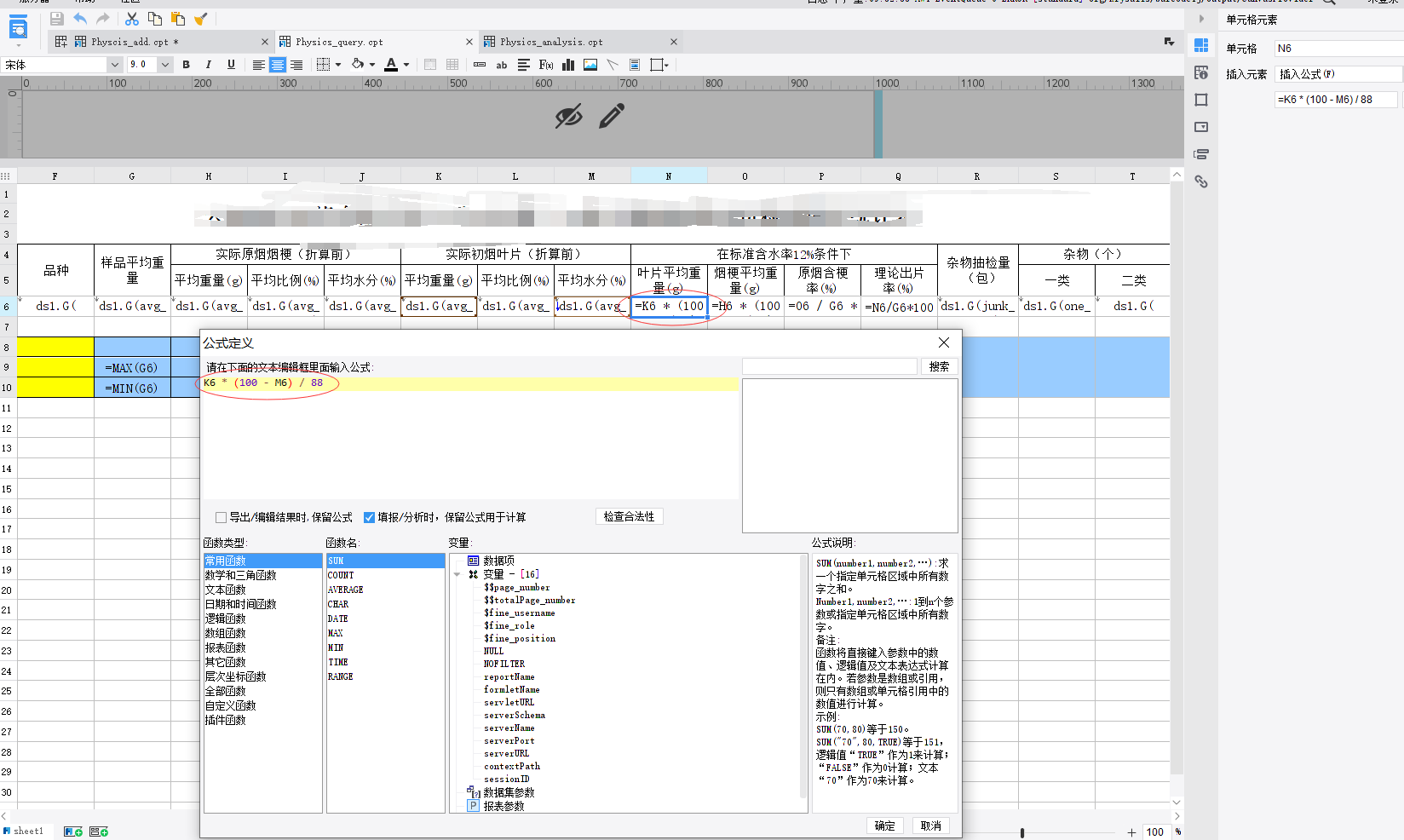Close the 公式定义 dialog with X
Viewport: 1404px width, 840px height.
(x=943, y=342)
